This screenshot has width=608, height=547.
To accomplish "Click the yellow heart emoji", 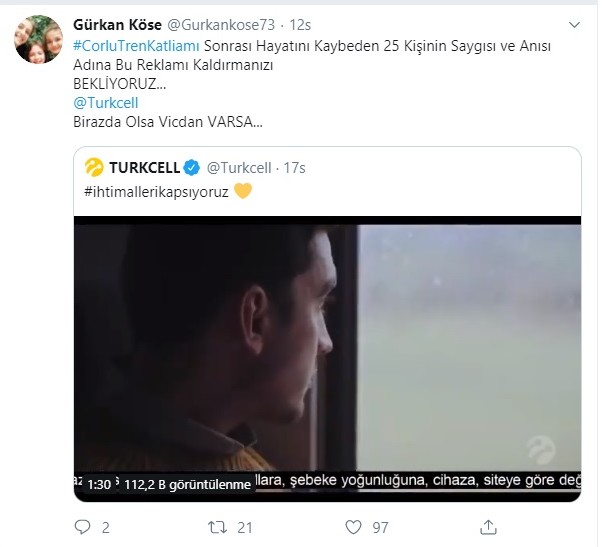I will point(243,191).
